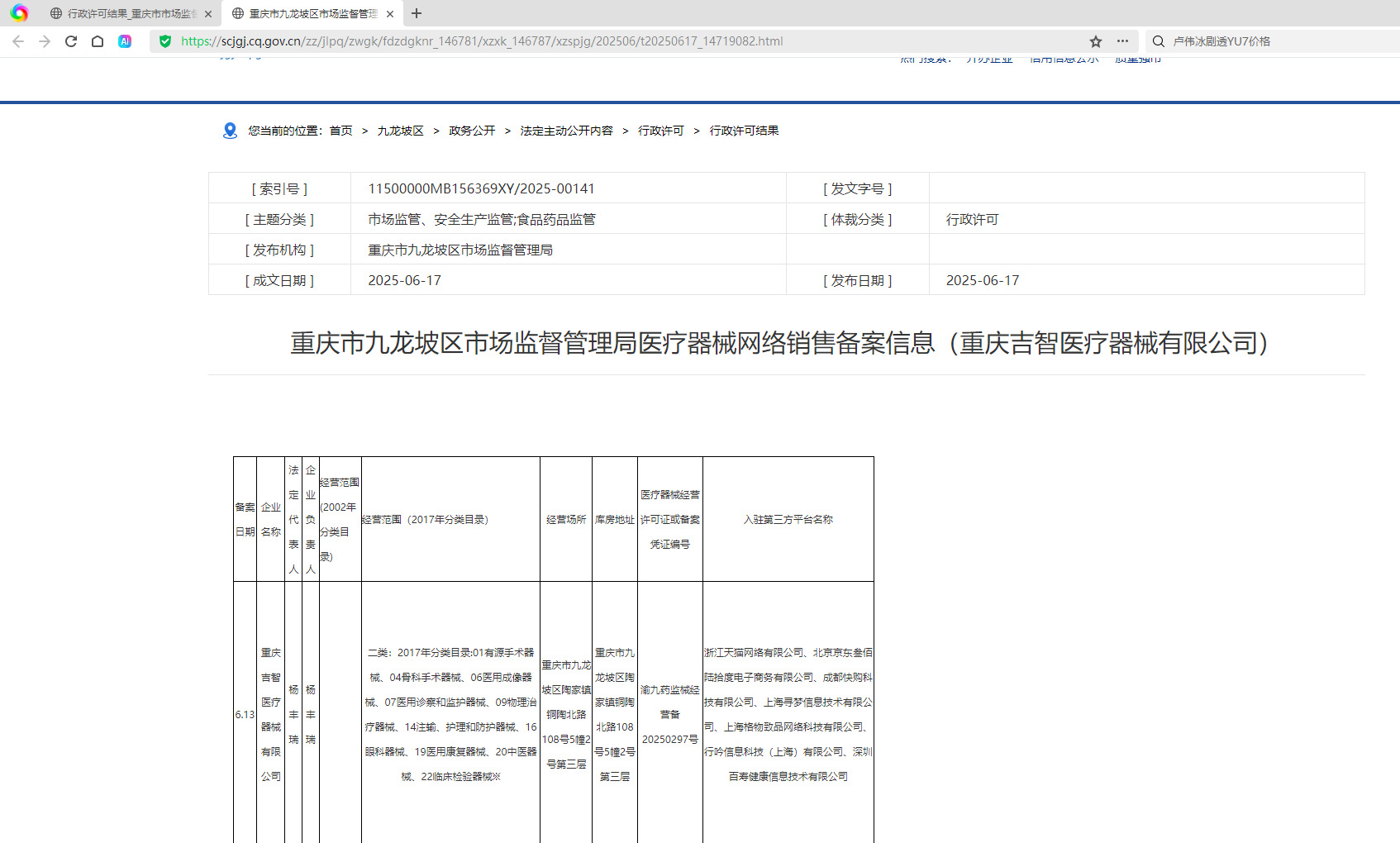Click the 发布日期 value 2025-06-17
1400x843 pixels.
coord(983,280)
